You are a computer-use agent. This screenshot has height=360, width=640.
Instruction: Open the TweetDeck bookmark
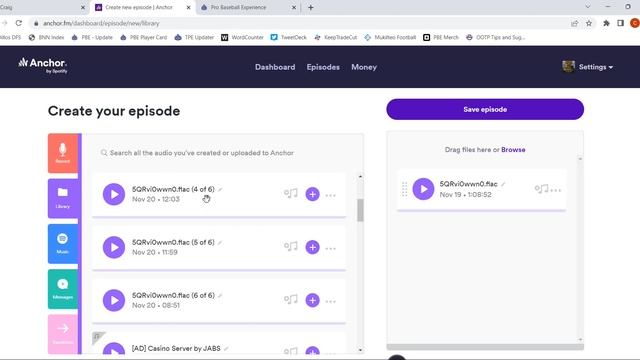pos(289,37)
